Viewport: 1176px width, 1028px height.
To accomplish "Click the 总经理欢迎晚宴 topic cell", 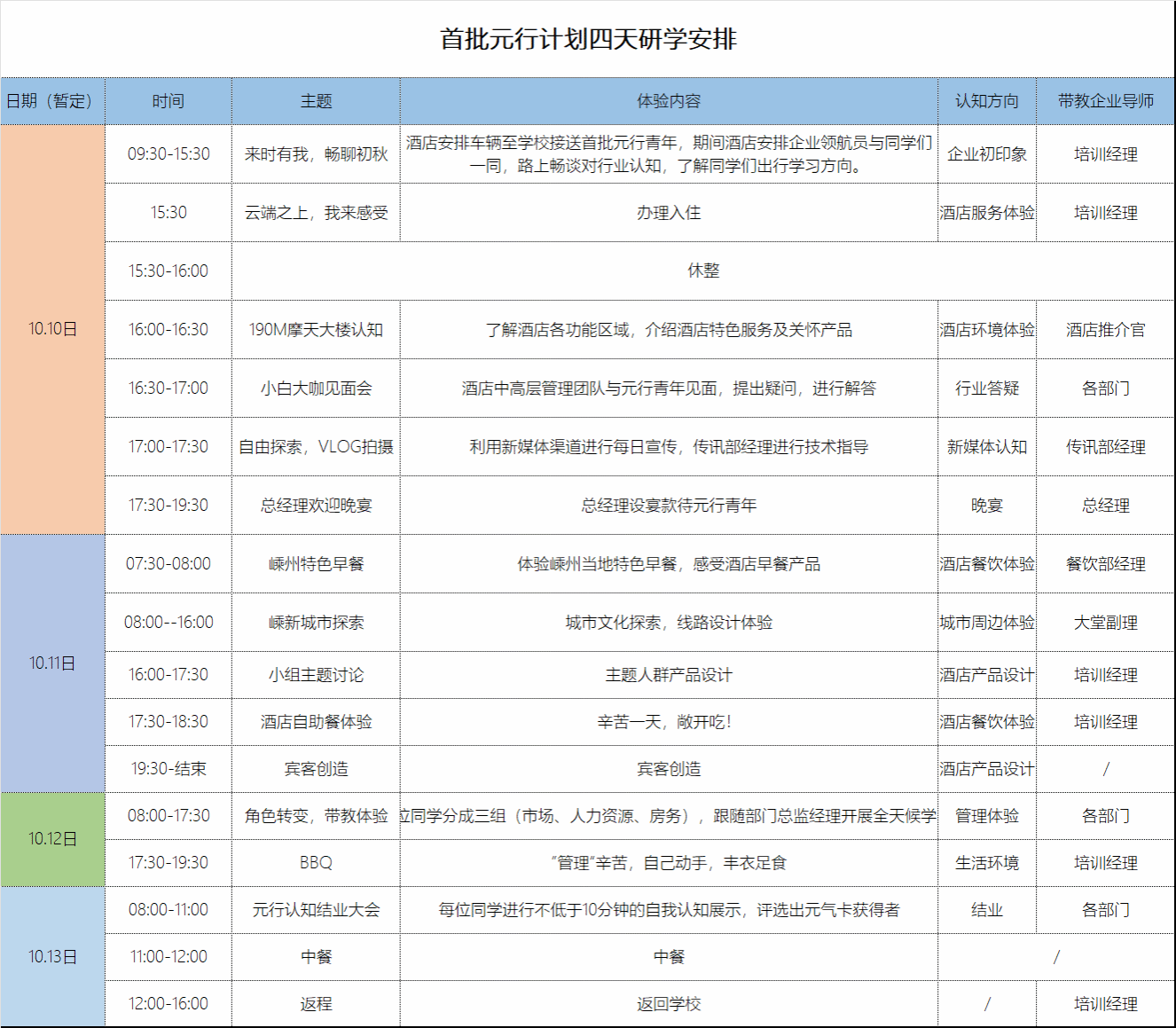I will [x=316, y=506].
